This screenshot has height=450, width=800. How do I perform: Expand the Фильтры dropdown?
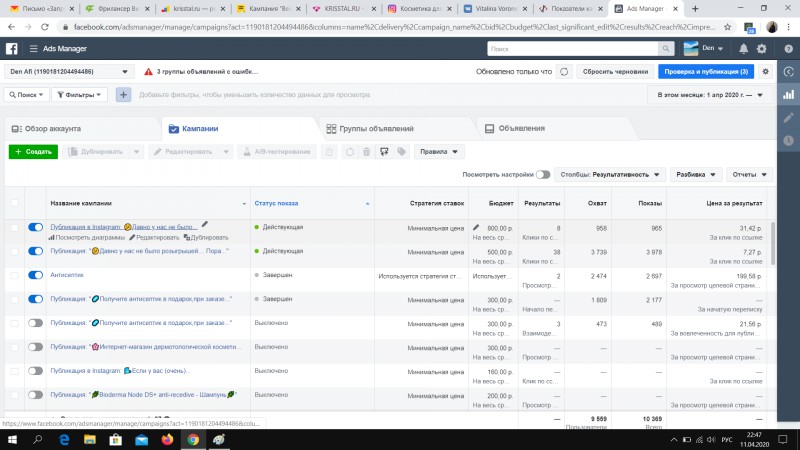point(79,94)
